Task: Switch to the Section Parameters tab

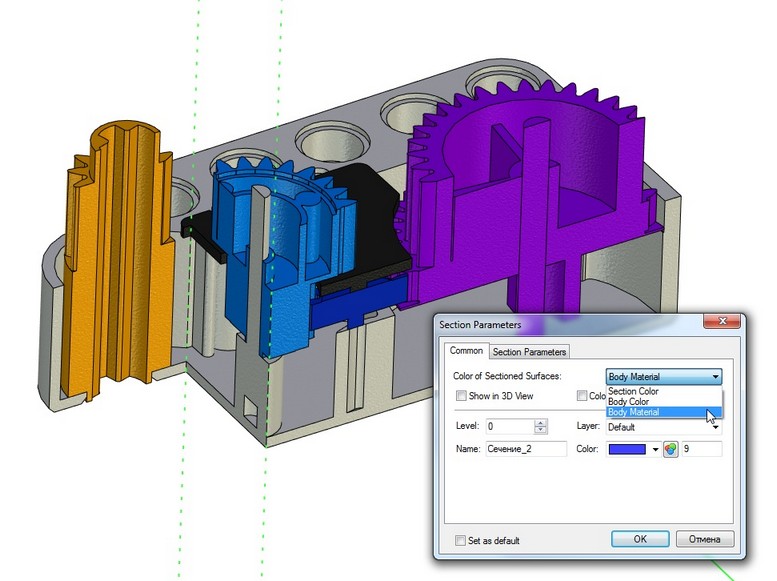Action: pos(530,352)
